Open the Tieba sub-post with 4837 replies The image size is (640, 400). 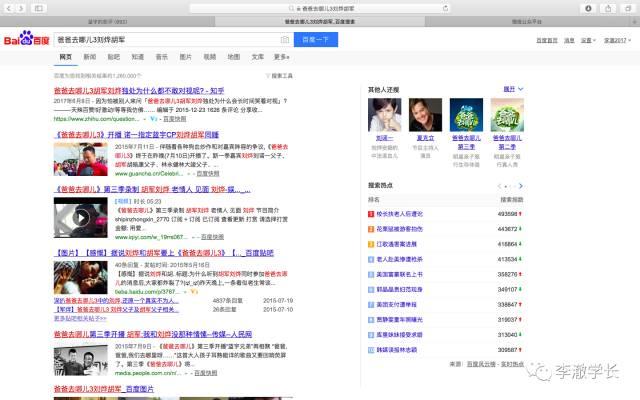(116, 301)
